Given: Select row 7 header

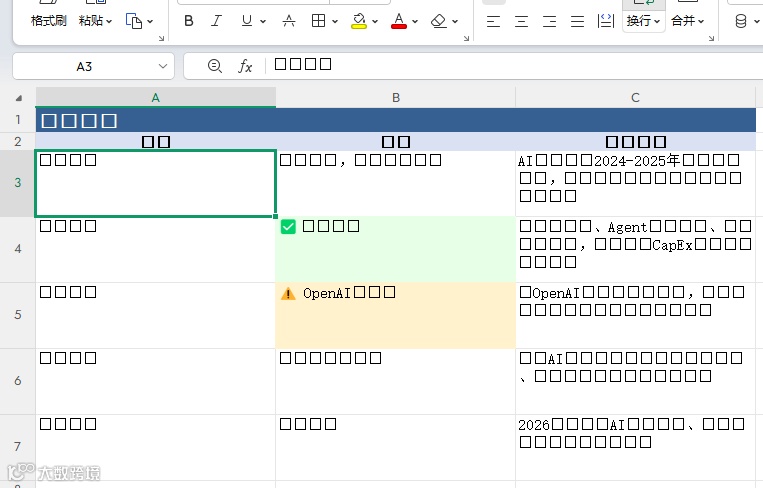Looking at the screenshot, I should pyautogui.click(x=18, y=447).
